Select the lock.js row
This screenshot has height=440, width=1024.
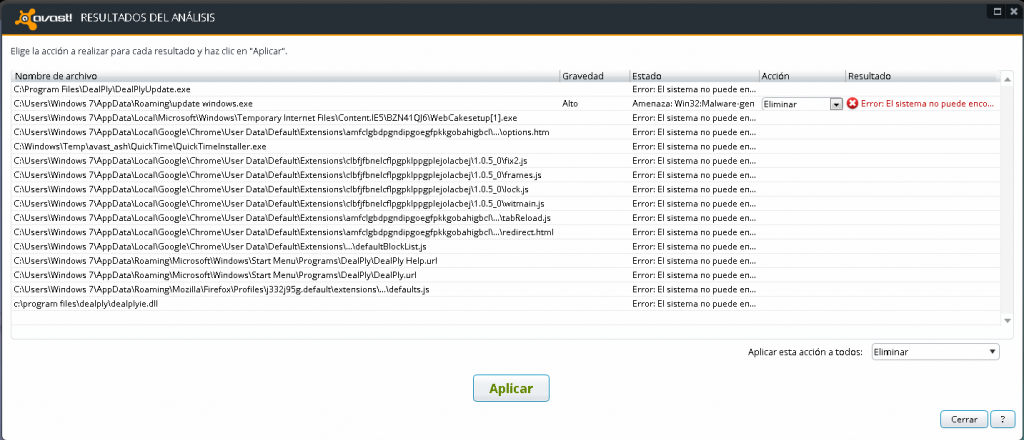505,189
